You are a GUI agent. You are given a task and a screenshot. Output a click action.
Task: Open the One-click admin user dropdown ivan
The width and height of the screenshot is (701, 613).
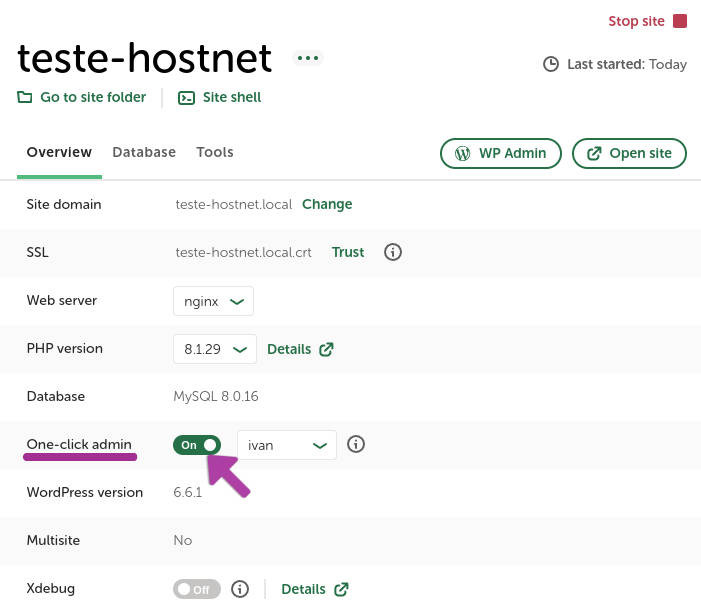tap(287, 445)
